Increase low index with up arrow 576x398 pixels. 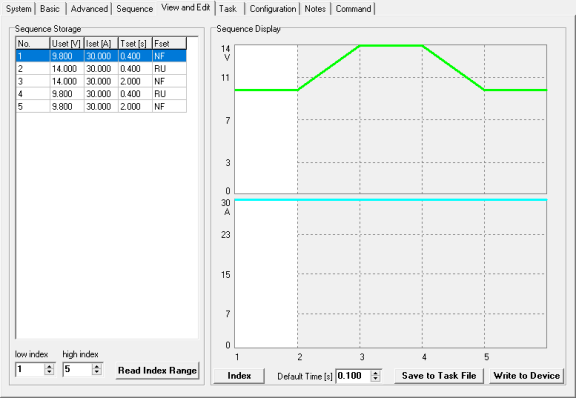(49, 366)
